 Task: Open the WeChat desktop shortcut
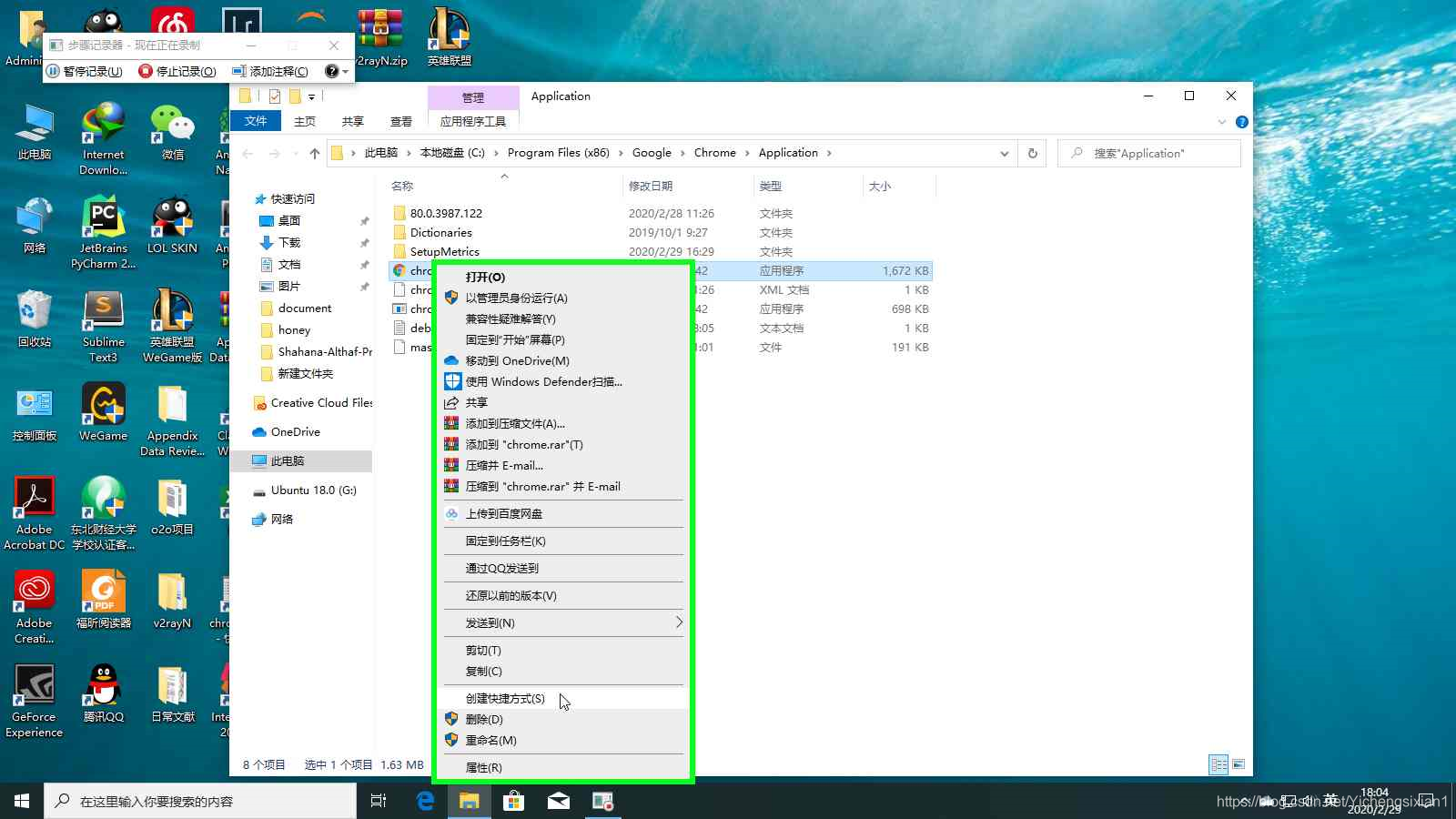[x=173, y=134]
